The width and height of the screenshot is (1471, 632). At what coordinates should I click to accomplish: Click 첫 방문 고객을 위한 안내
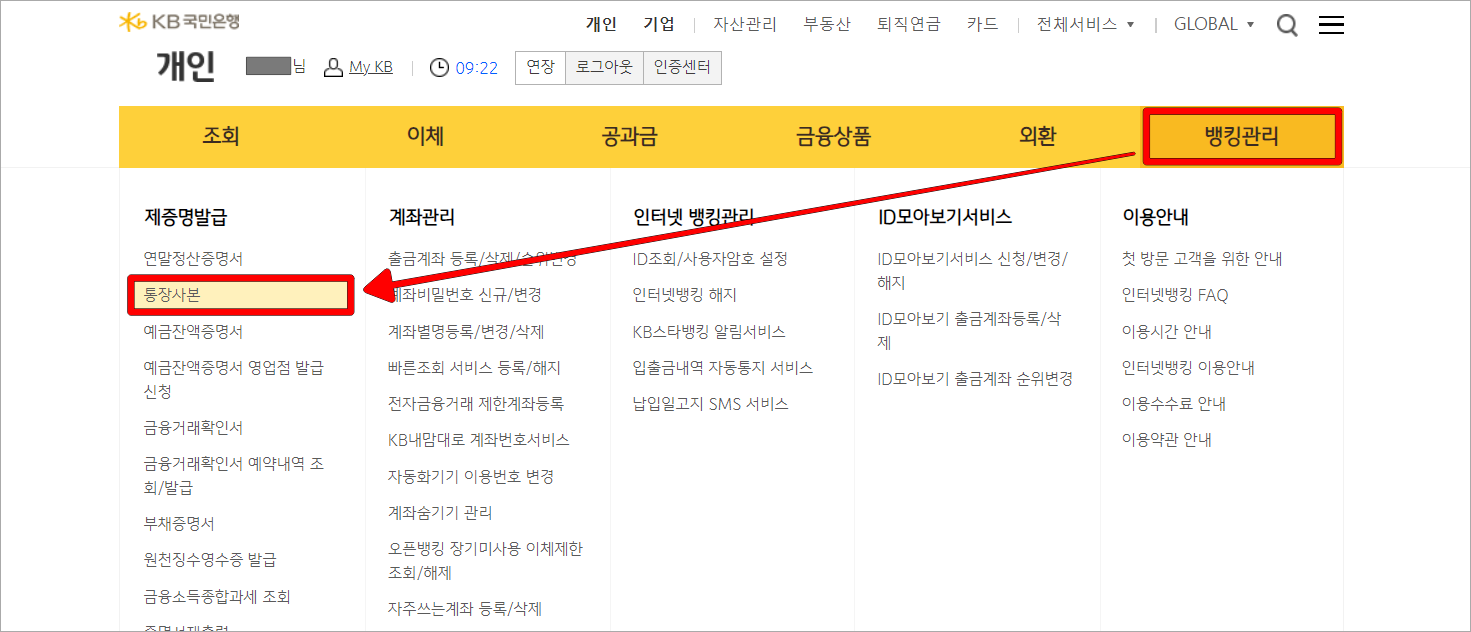[x=1202, y=259]
